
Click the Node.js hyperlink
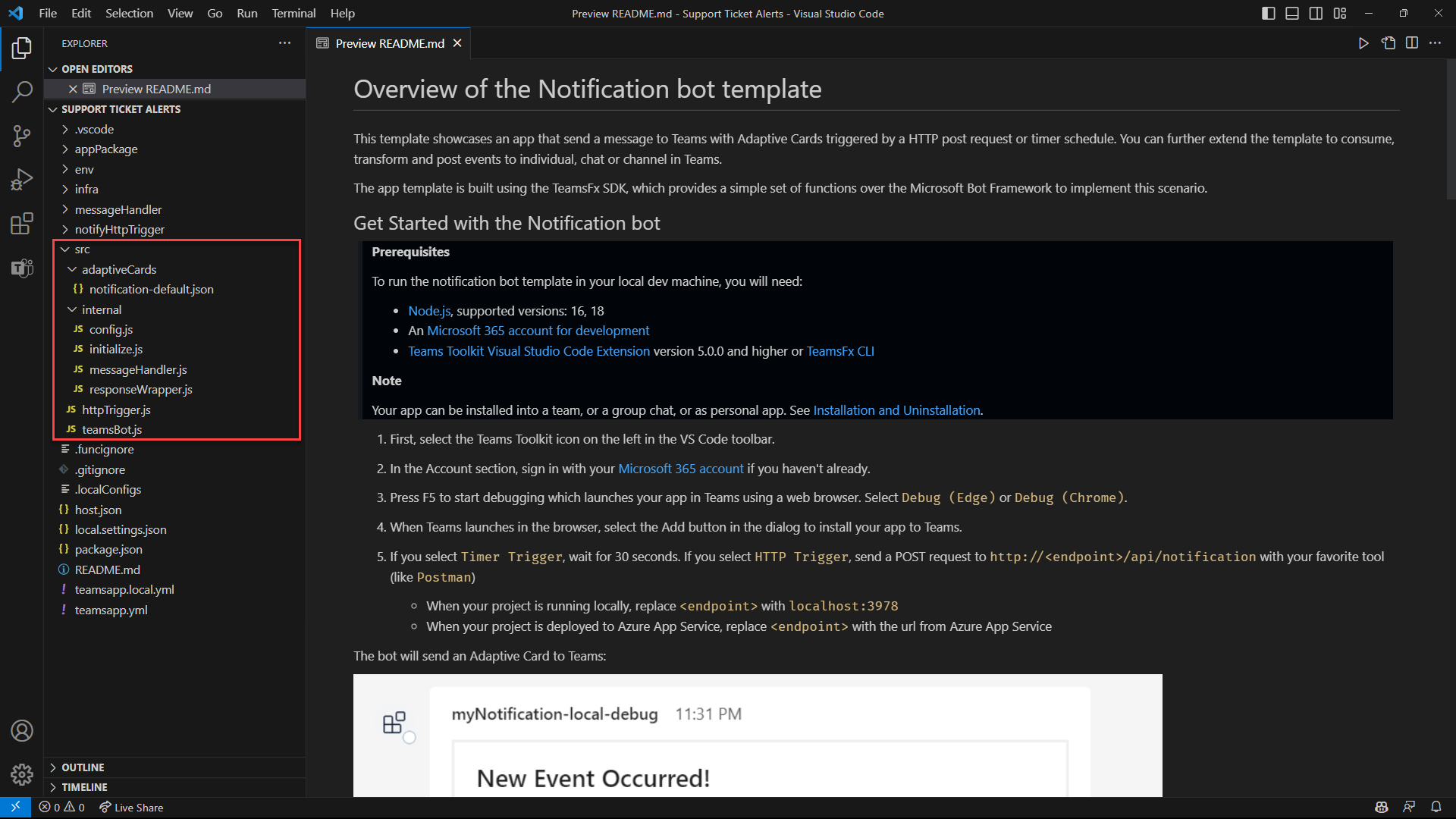[x=429, y=310]
